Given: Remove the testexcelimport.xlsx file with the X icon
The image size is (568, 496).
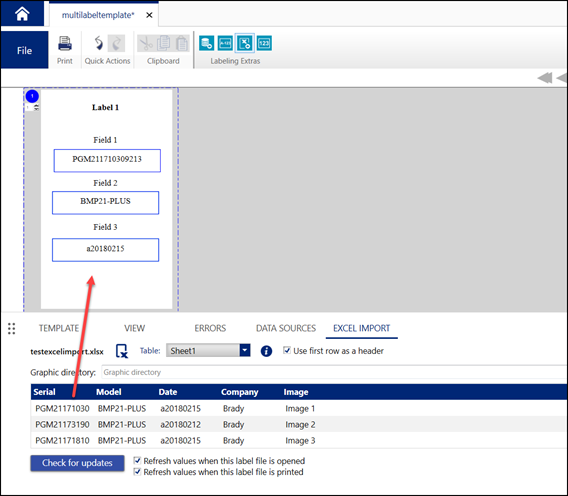Looking at the screenshot, I should (x=122, y=351).
